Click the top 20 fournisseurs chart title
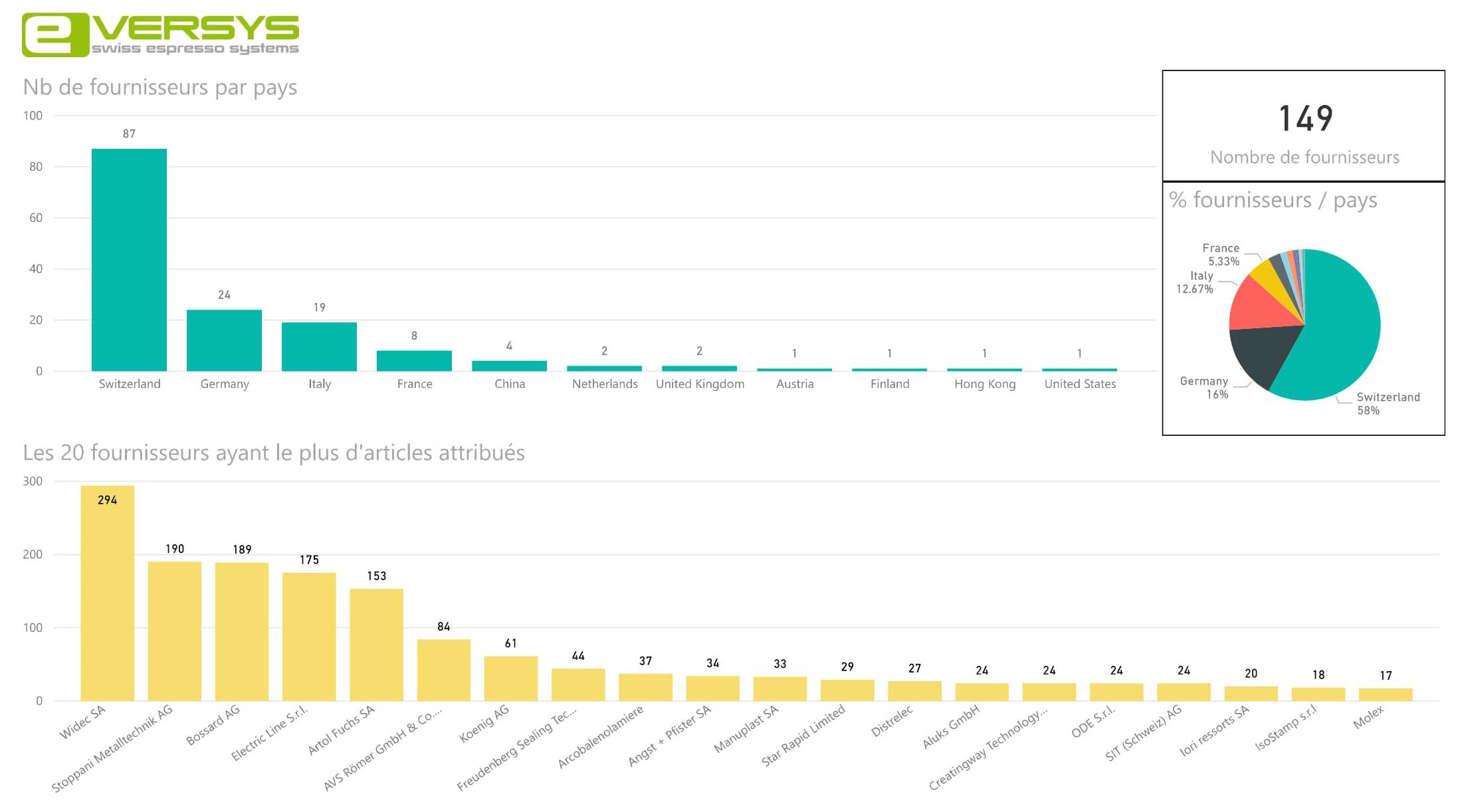The width and height of the screenshot is (1462, 812). pyautogui.click(x=274, y=453)
